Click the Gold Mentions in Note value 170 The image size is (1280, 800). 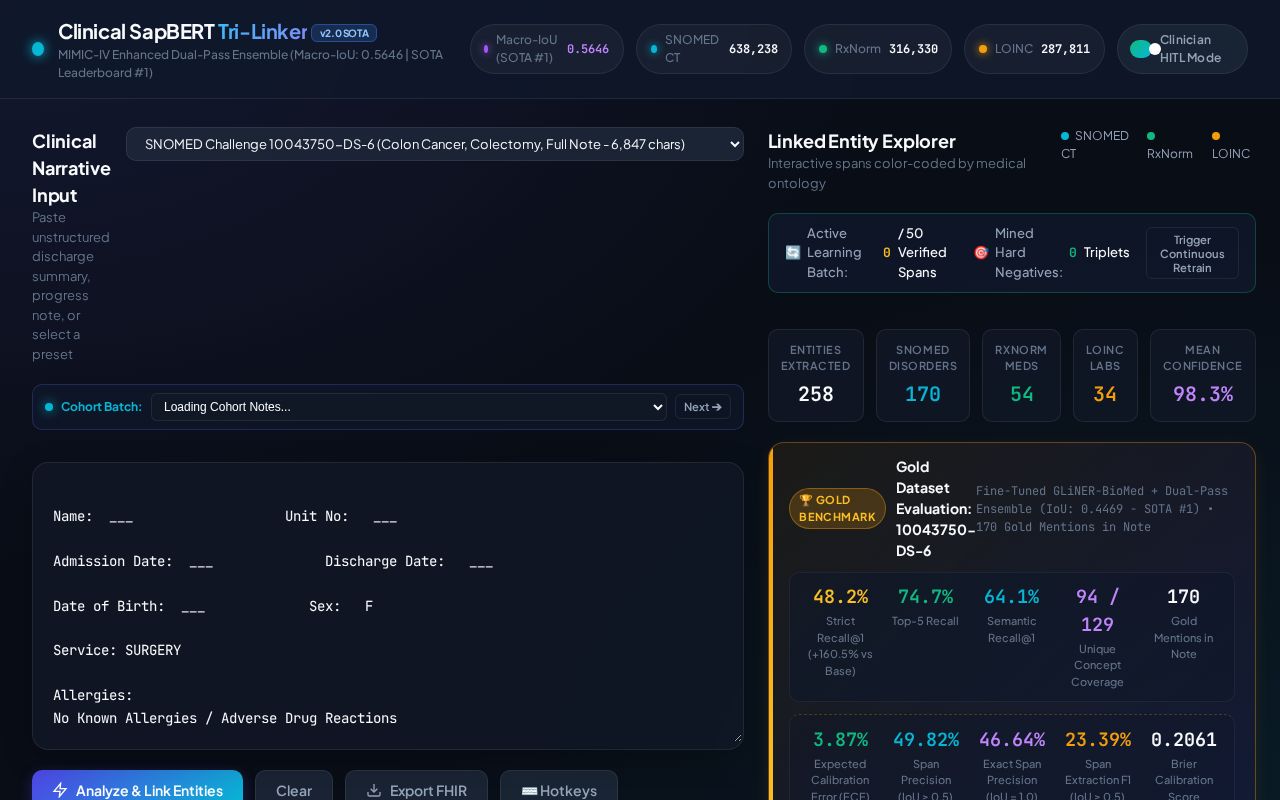point(1183,597)
